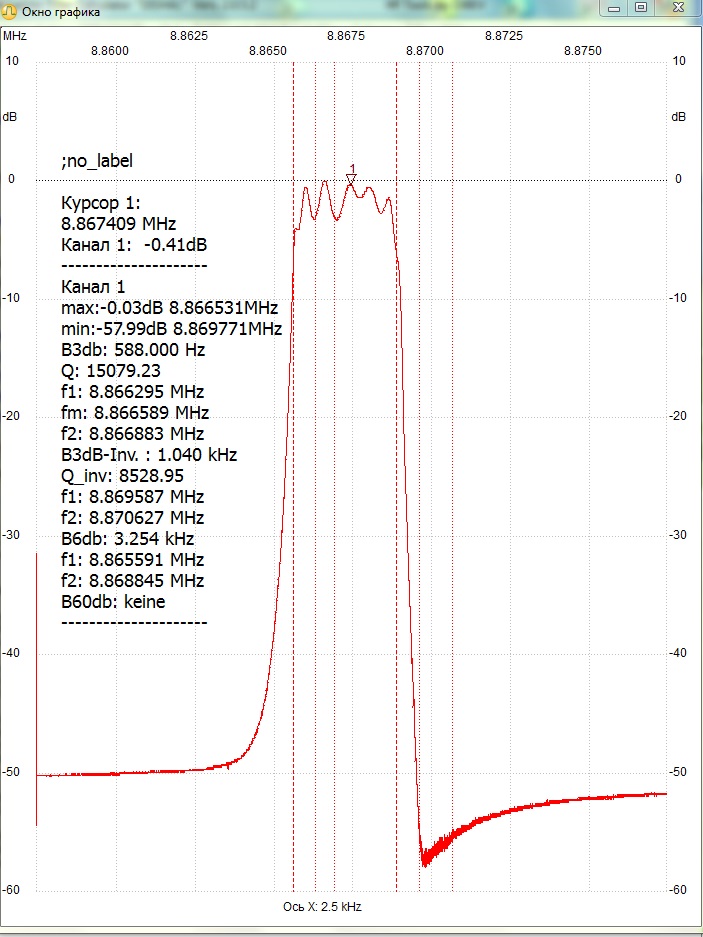Click the notch minimum of the red curve
Viewport: 703px width, 937px height.
(x=424, y=863)
